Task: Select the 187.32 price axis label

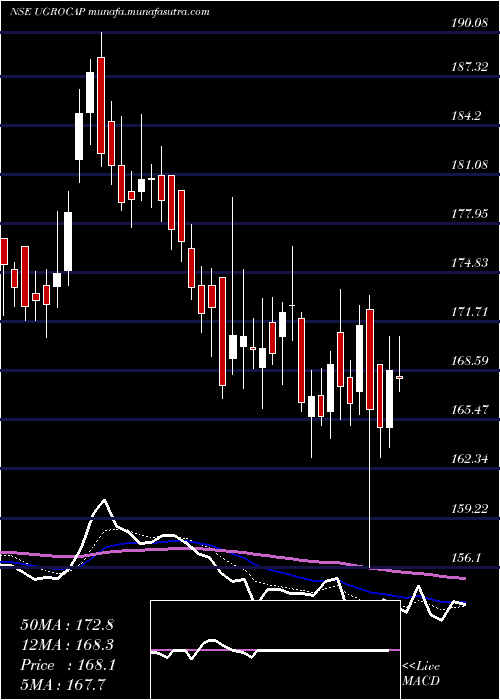Action: click(x=469, y=67)
